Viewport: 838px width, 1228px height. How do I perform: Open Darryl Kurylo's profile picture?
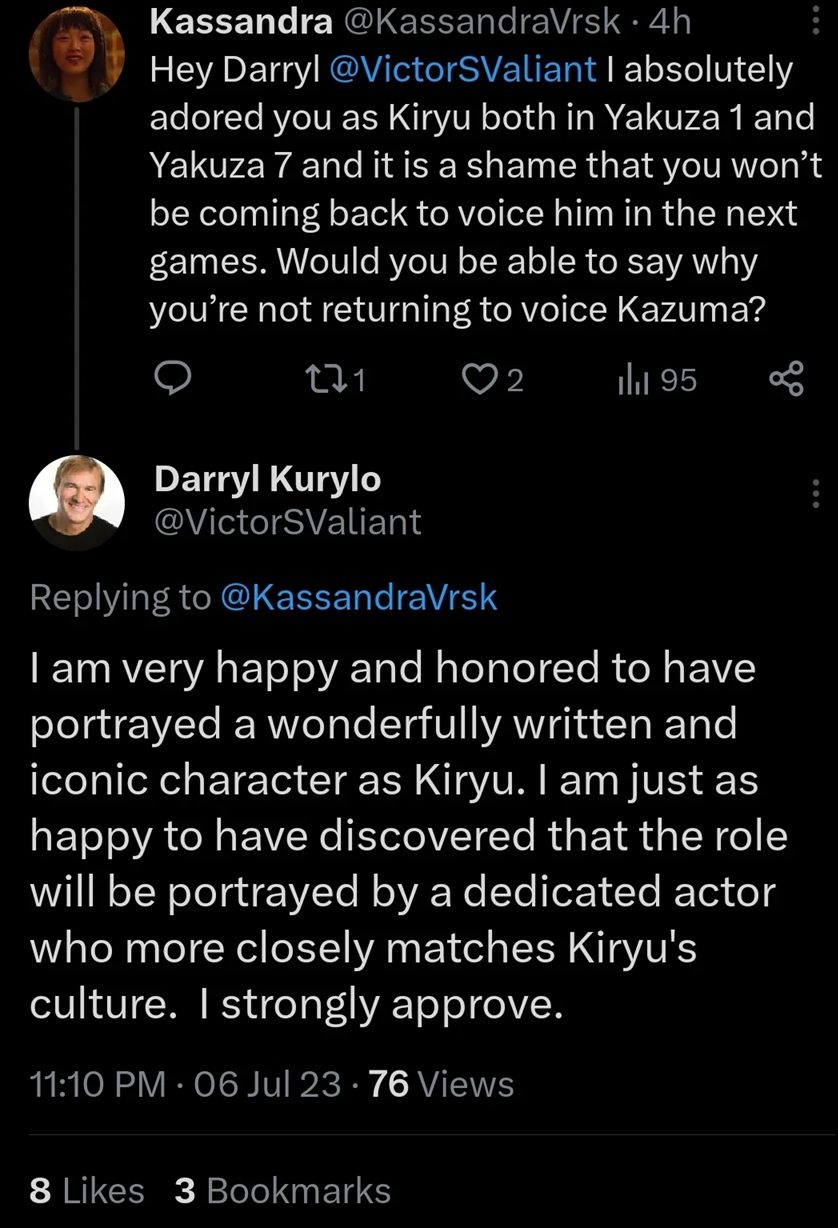pyautogui.click(x=77, y=504)
